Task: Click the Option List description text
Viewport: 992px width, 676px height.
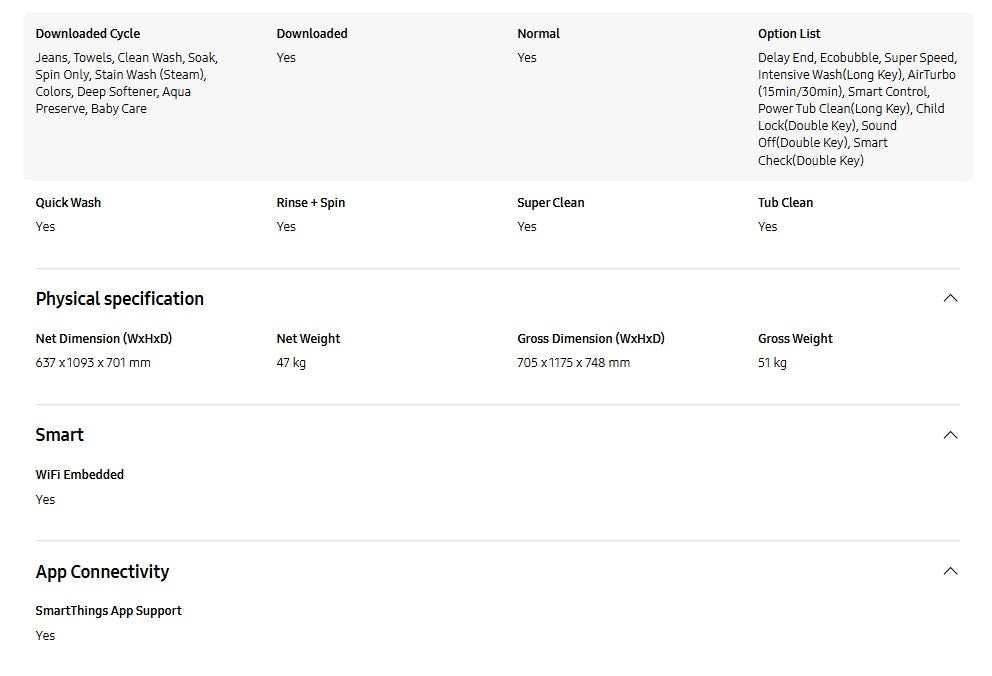Action: pos(856,109)
